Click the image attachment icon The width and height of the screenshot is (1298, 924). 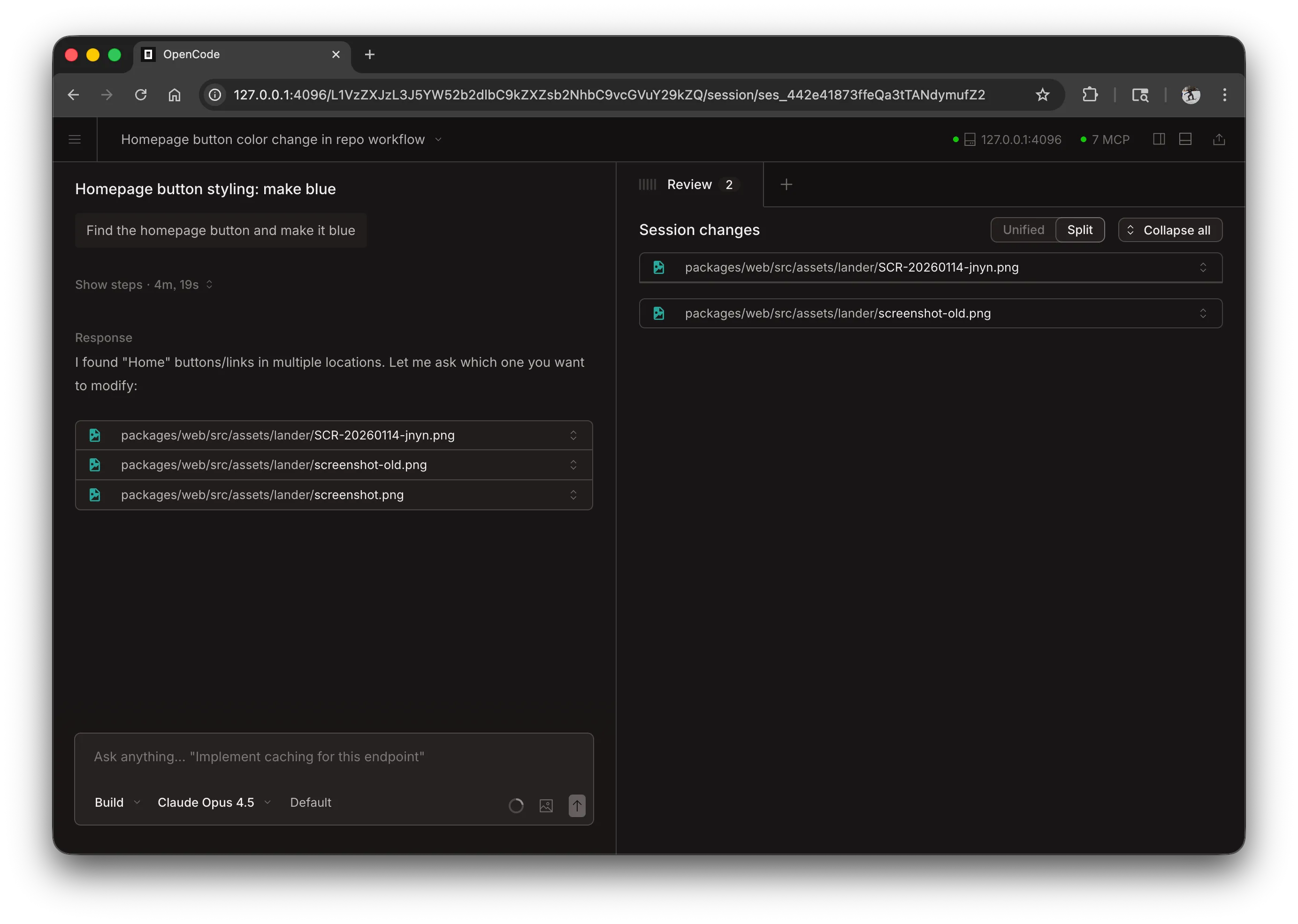tap(546, 806)
